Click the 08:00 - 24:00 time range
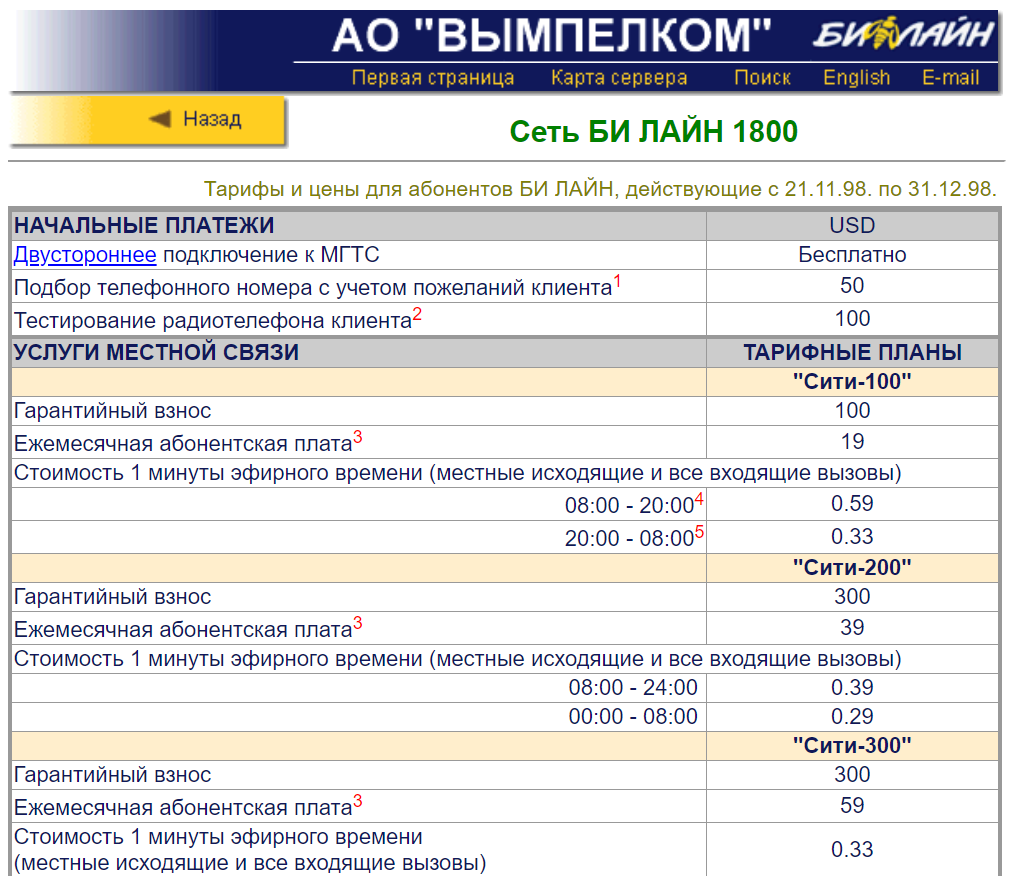1014x876 pixels. tap(633, 687)
